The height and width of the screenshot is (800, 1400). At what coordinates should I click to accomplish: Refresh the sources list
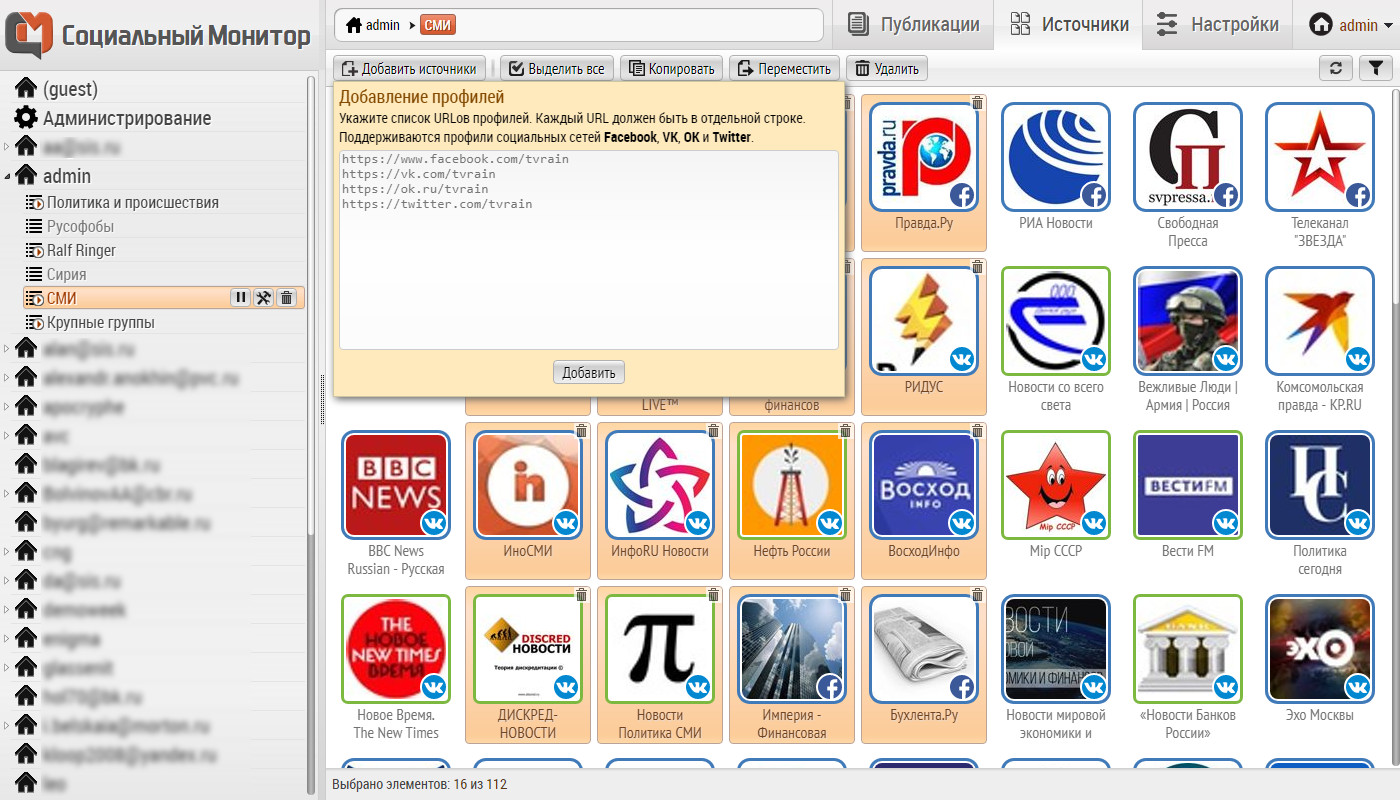pyautogui.click(x=1336, y=68)
